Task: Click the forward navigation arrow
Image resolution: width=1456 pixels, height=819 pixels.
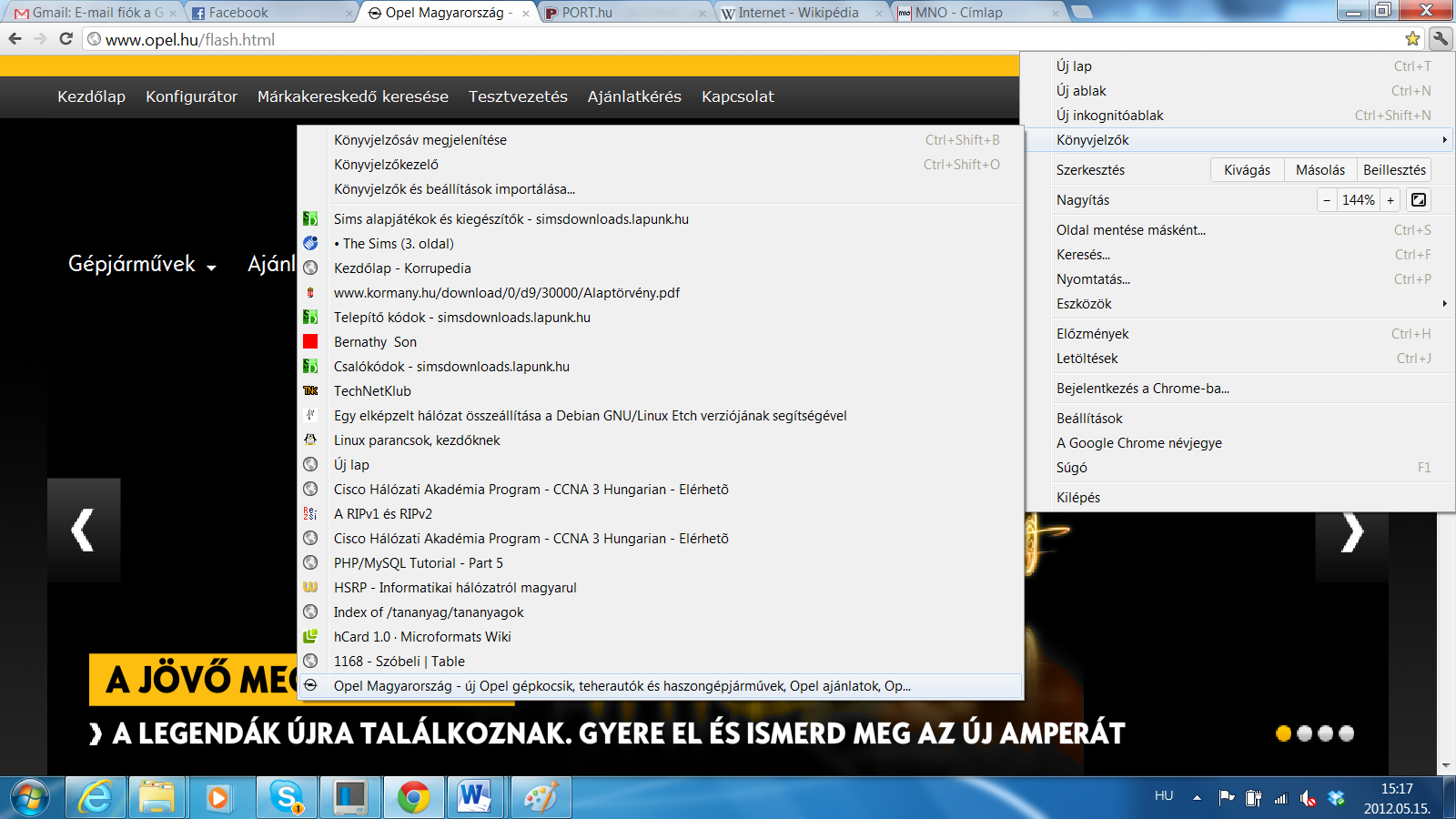Action: [x=40, y=38]
